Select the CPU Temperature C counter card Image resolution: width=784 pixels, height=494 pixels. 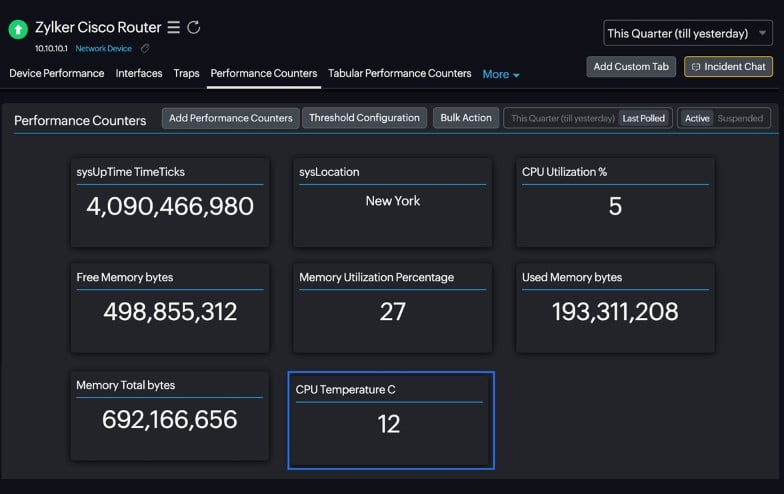tap(391, 420)
